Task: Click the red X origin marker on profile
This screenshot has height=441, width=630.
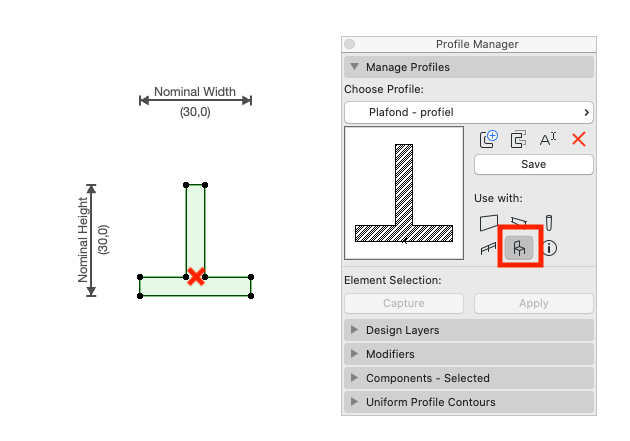Action: (x=196, y=277)
